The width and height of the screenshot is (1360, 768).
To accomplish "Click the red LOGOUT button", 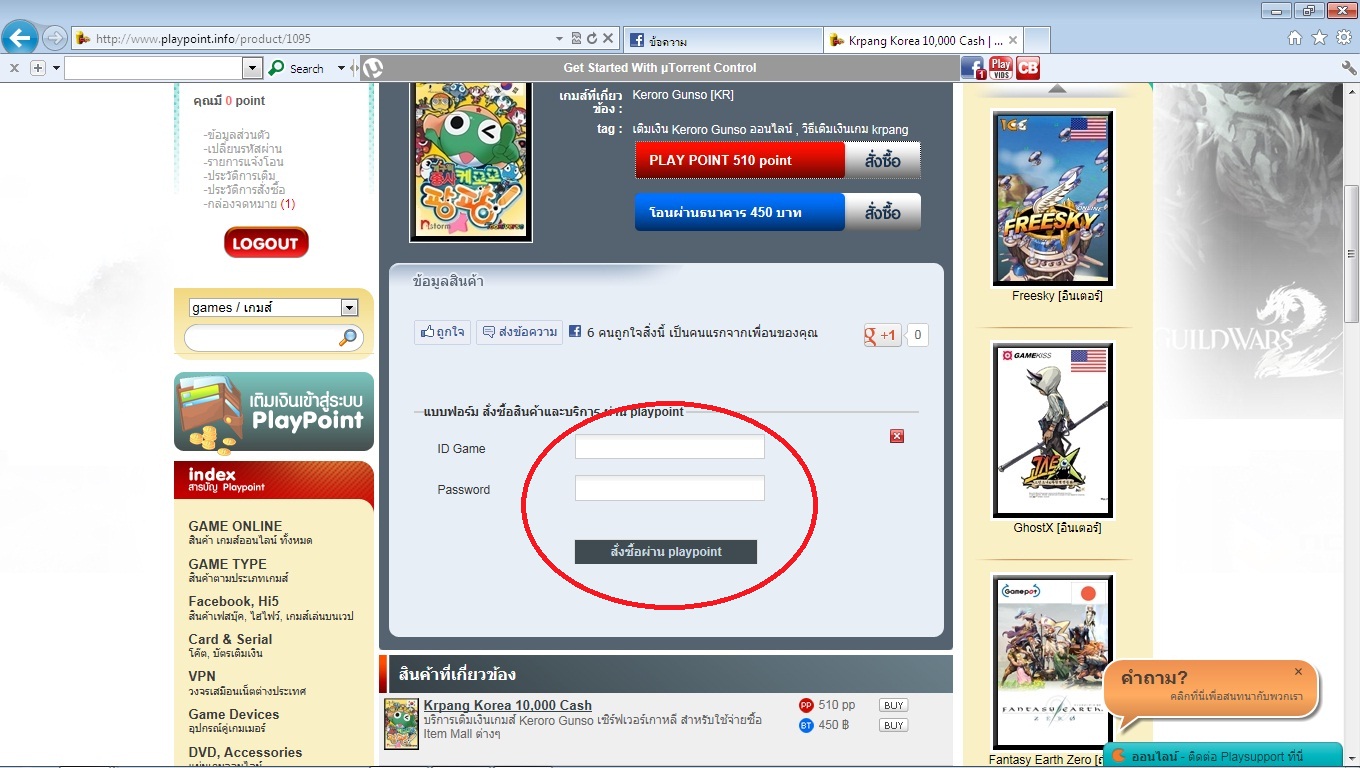I will pyautogui.click(x=266, y=243).
